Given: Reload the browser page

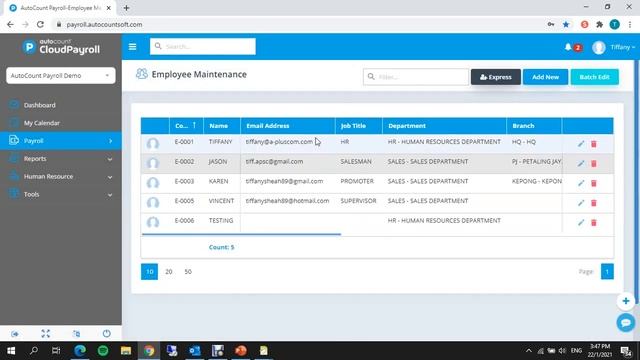Looking at the screenshot, I should click(40, 24).
